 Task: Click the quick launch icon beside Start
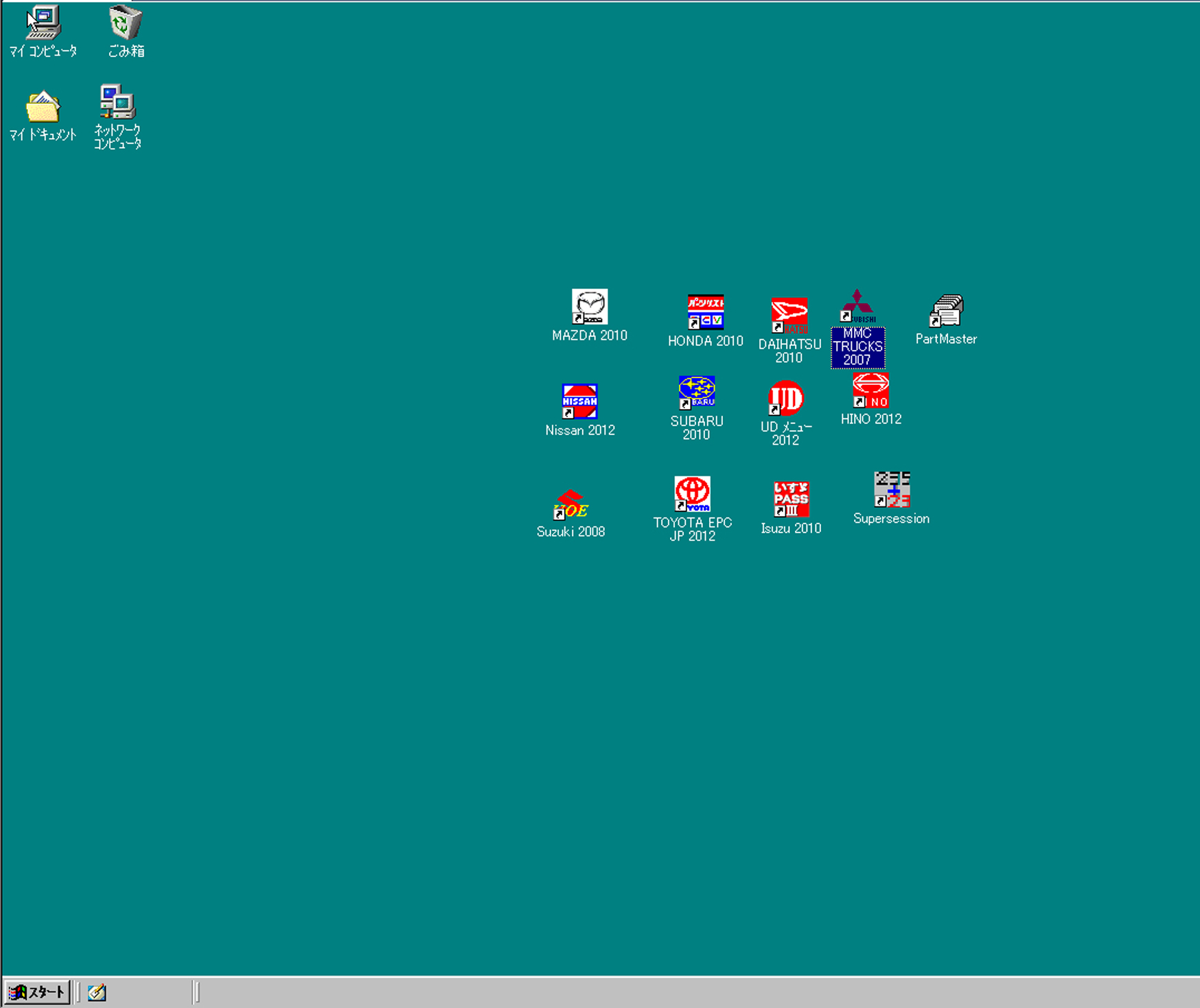pos(97,992)
